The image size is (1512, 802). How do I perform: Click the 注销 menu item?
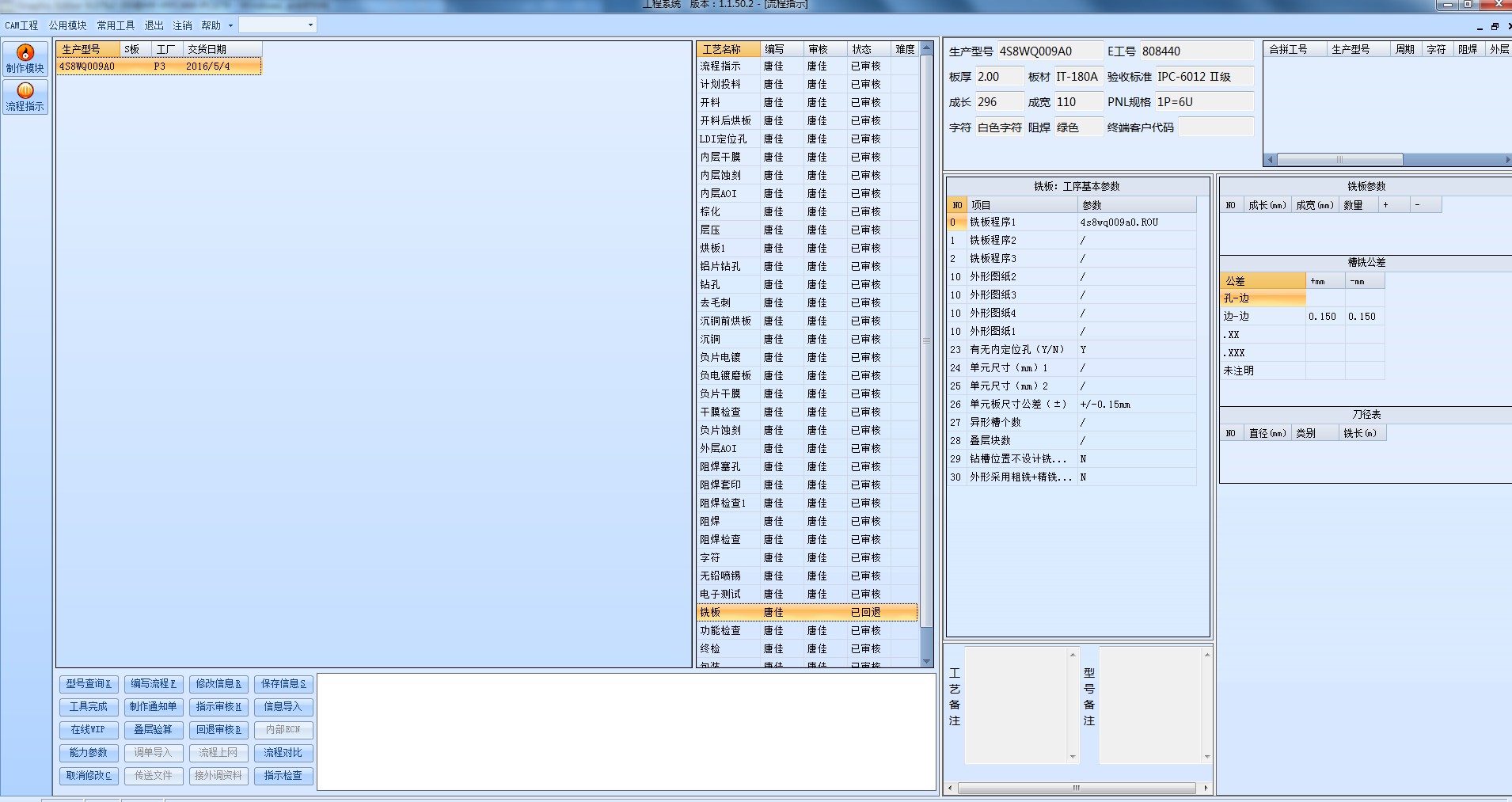[x=182, y=25]
